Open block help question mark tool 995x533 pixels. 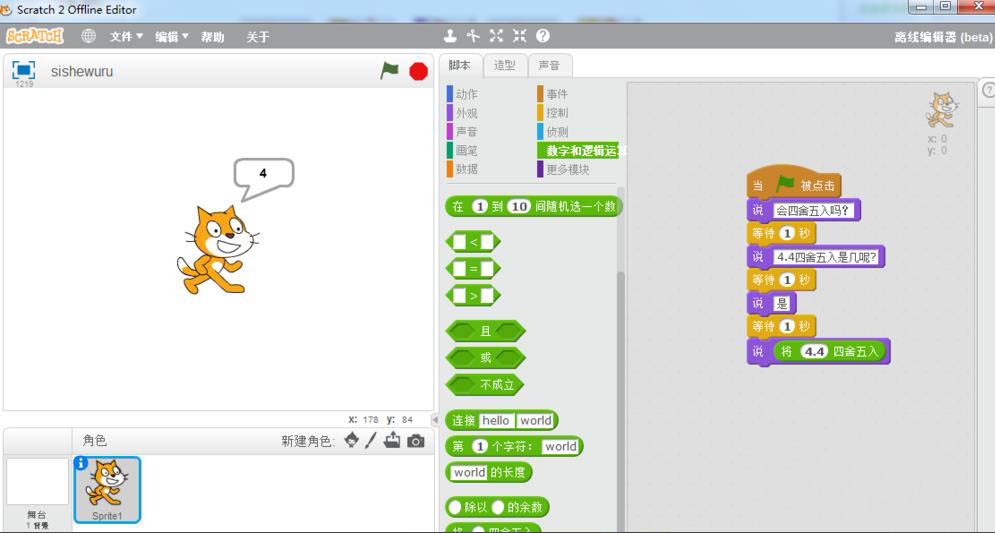point(543,36)
